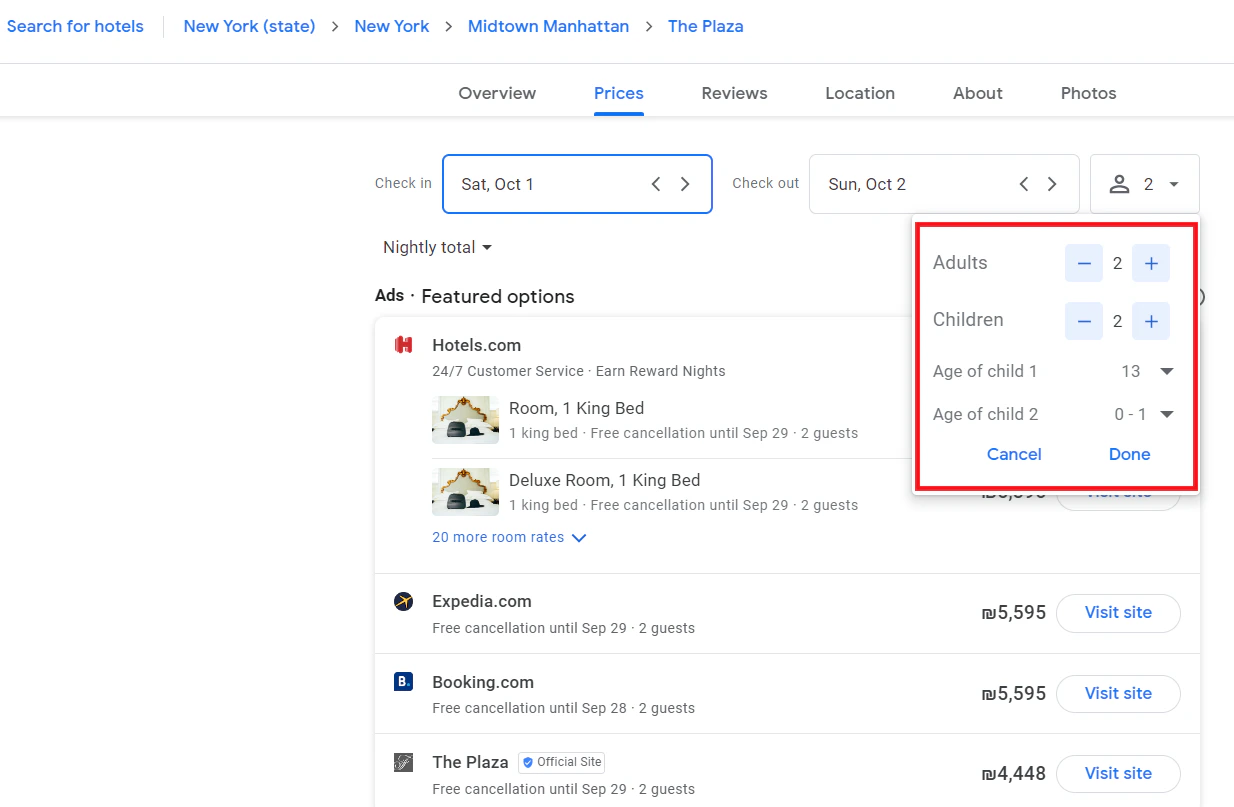Visit site for Expedia.com

pyautogui.click(x=1118, y=612)
